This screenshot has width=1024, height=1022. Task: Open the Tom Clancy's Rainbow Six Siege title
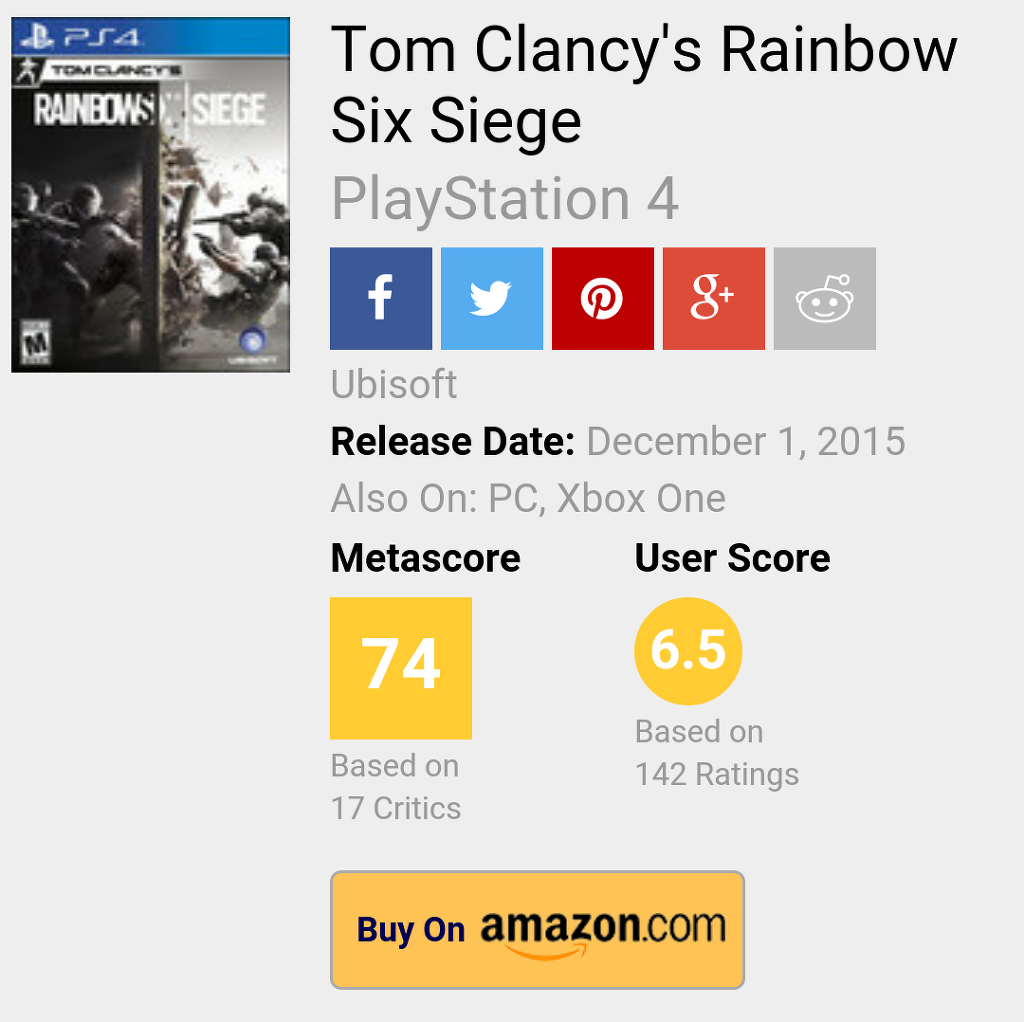tap(643, 85)
